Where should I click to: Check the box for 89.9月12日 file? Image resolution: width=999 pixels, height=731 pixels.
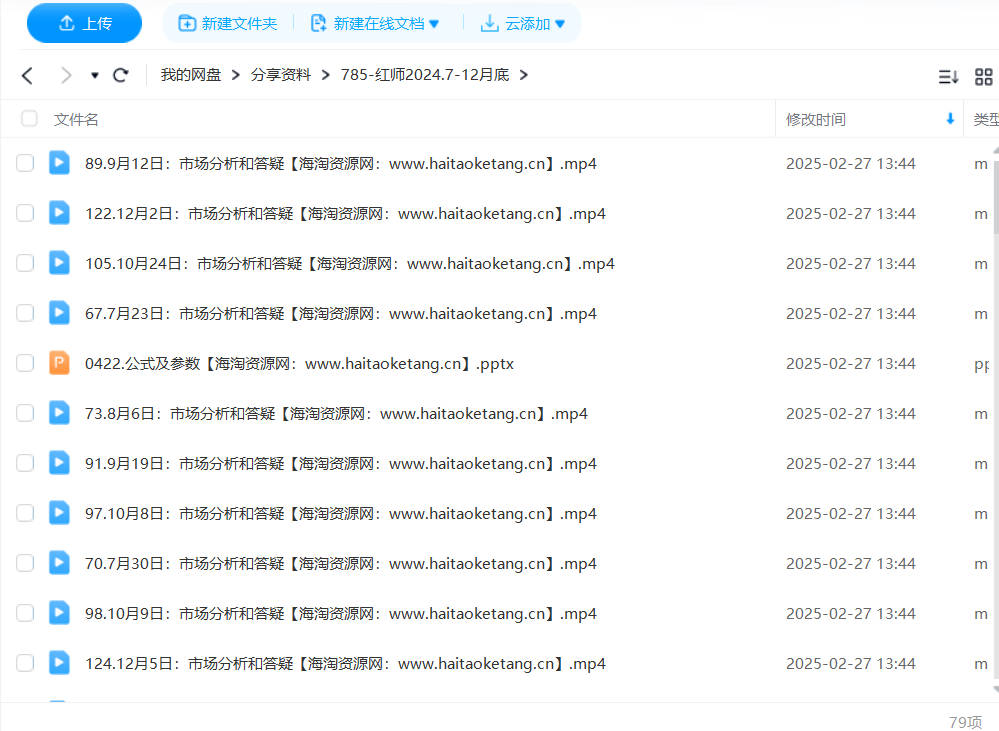(x=25, y=163)
